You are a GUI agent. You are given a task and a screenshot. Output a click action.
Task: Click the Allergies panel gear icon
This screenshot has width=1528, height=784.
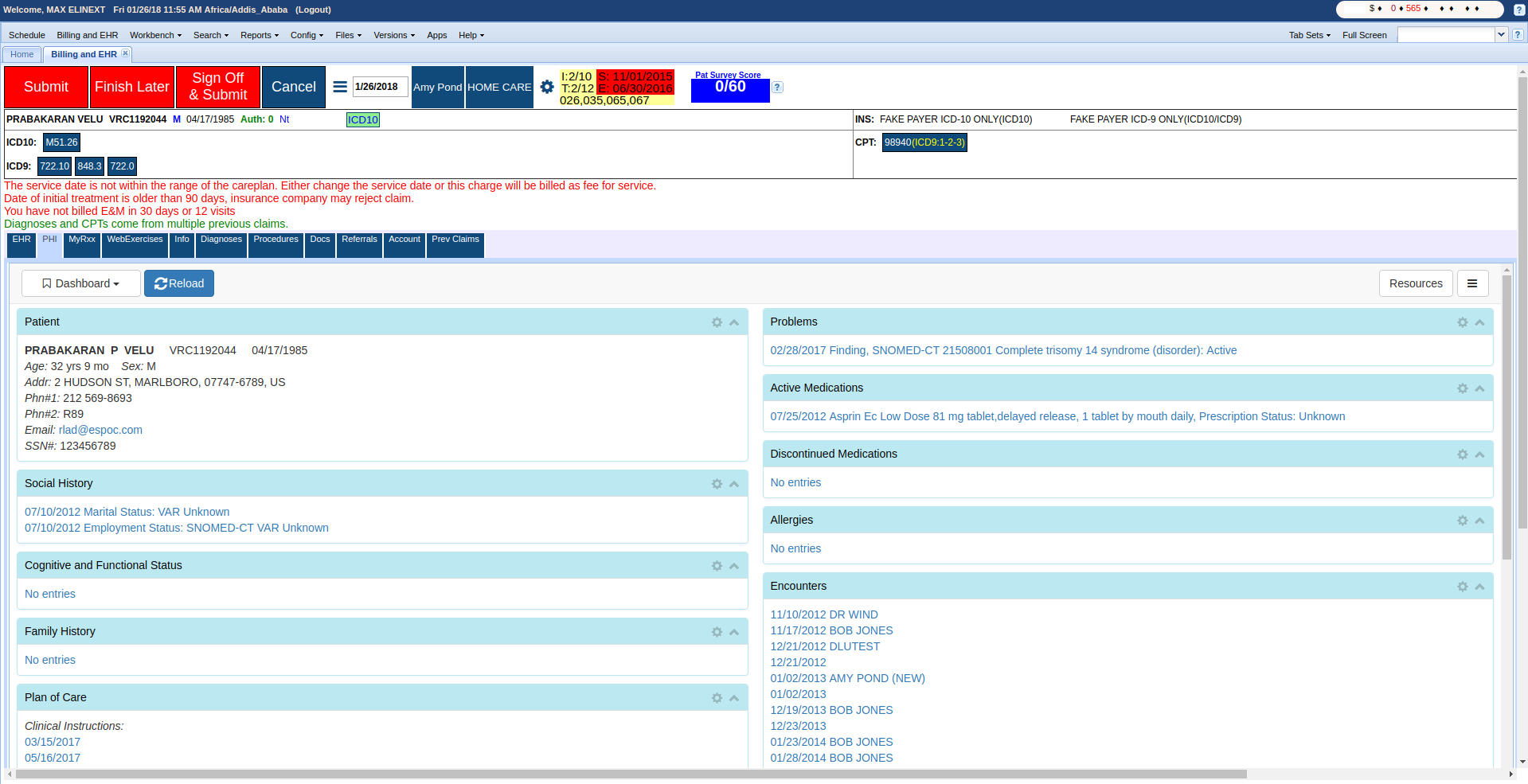pos(1462,521)
